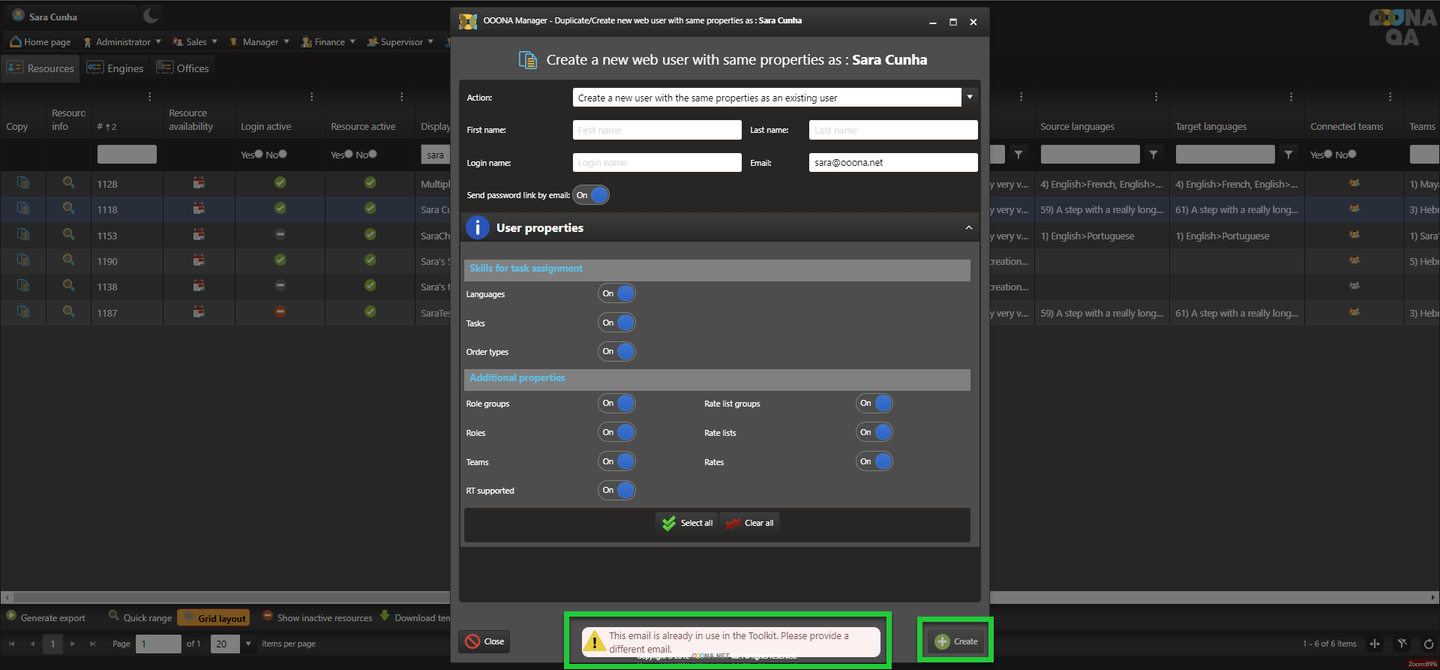Open the items per page dropdown

pos(248,644)
